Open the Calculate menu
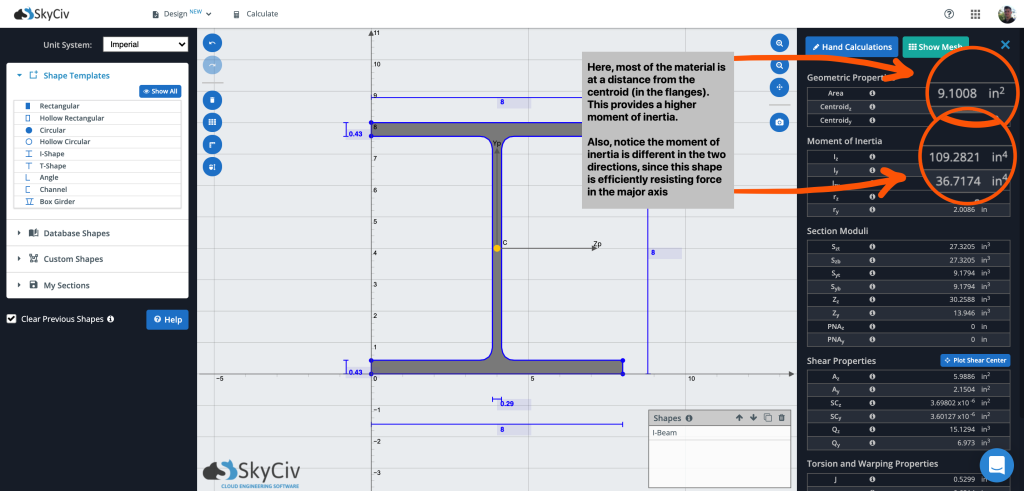 [256, 14]
